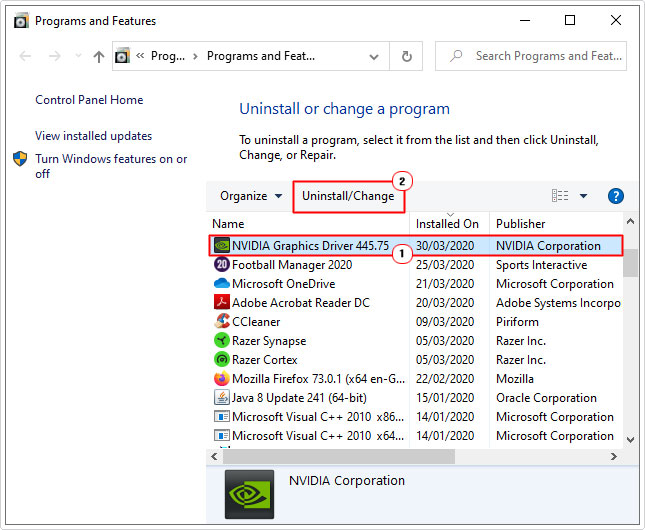Click the Adobe Acrobat icon
The width and height of the screenshot is (645, 530).
[x=222, y=302]
